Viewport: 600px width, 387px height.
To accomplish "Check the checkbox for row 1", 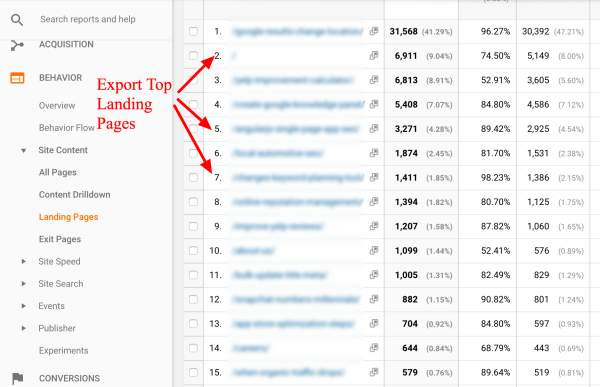I will click(x=194, y=31).
